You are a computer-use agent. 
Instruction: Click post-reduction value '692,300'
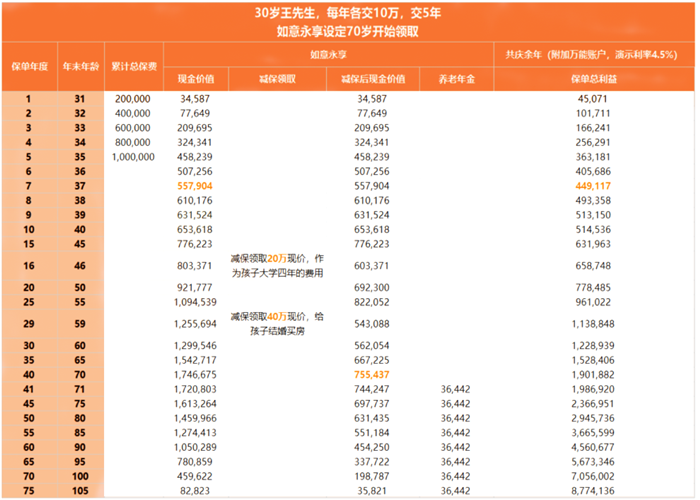tap(371, 288)
